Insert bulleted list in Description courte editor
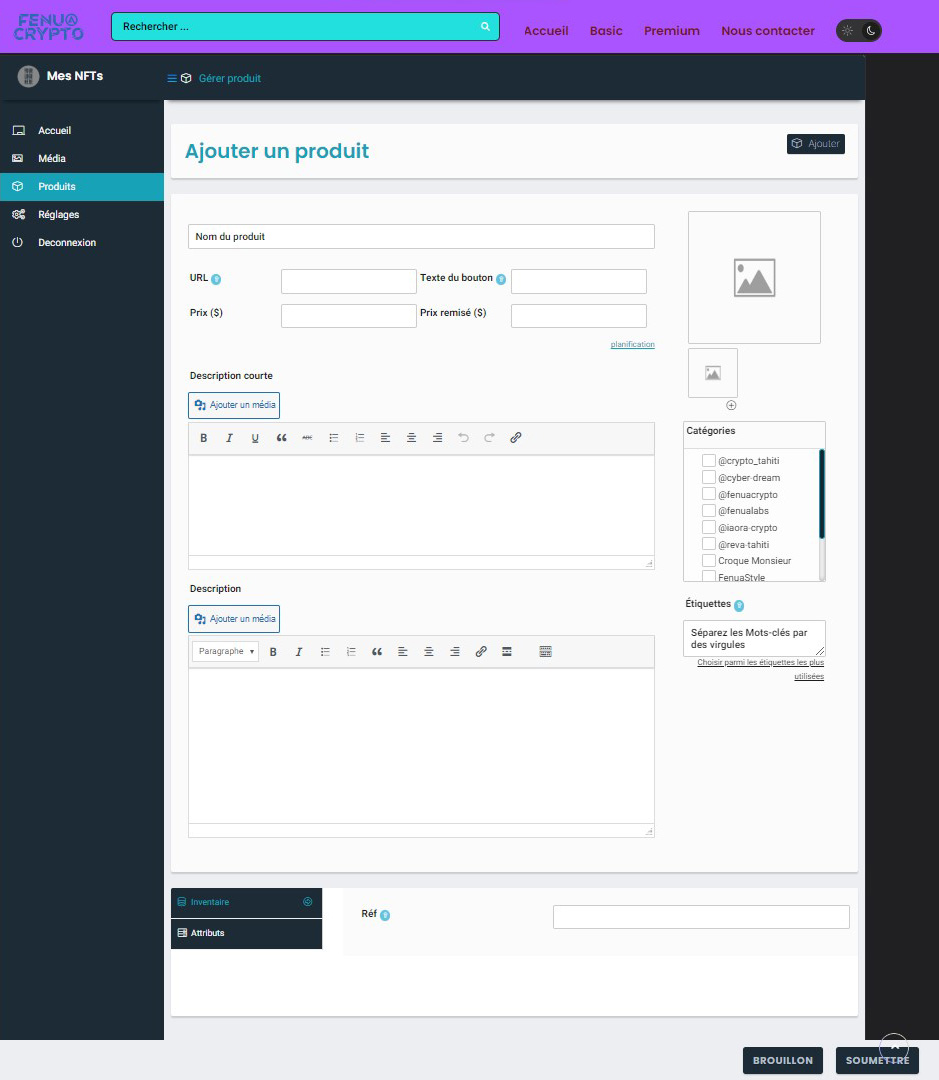This screenshot has width=939, height=1080. point(333,438)
